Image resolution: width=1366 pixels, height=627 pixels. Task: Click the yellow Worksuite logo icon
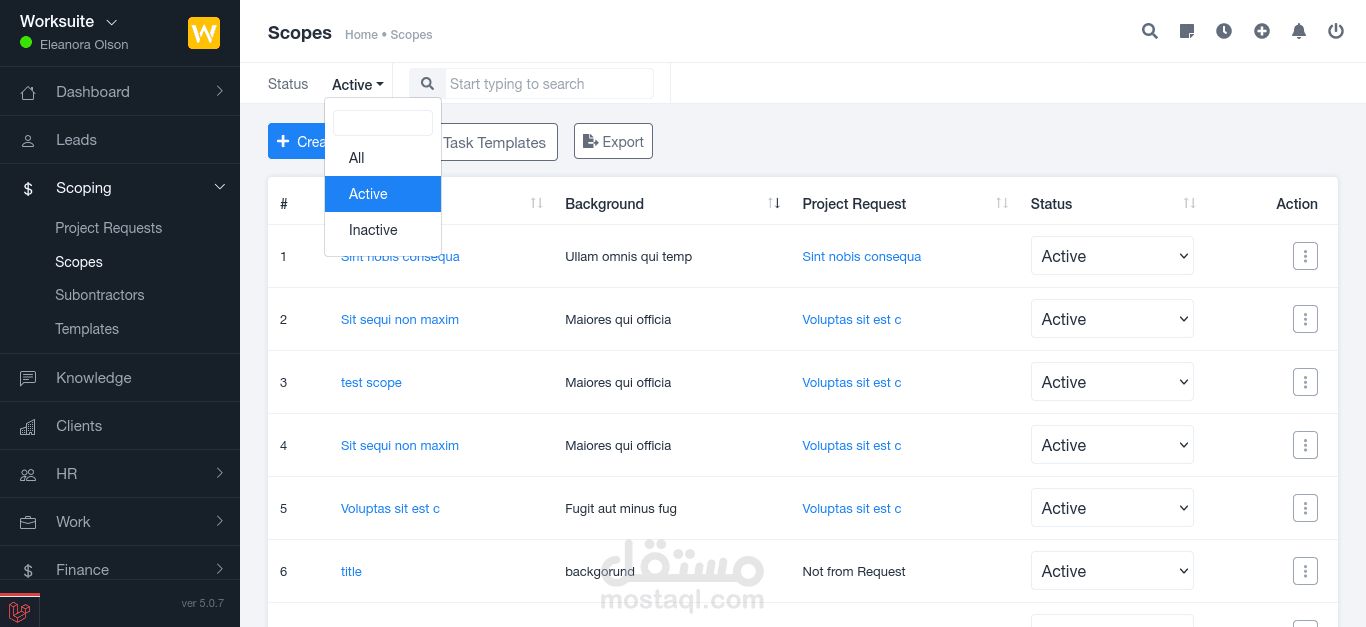click(204, 33)
